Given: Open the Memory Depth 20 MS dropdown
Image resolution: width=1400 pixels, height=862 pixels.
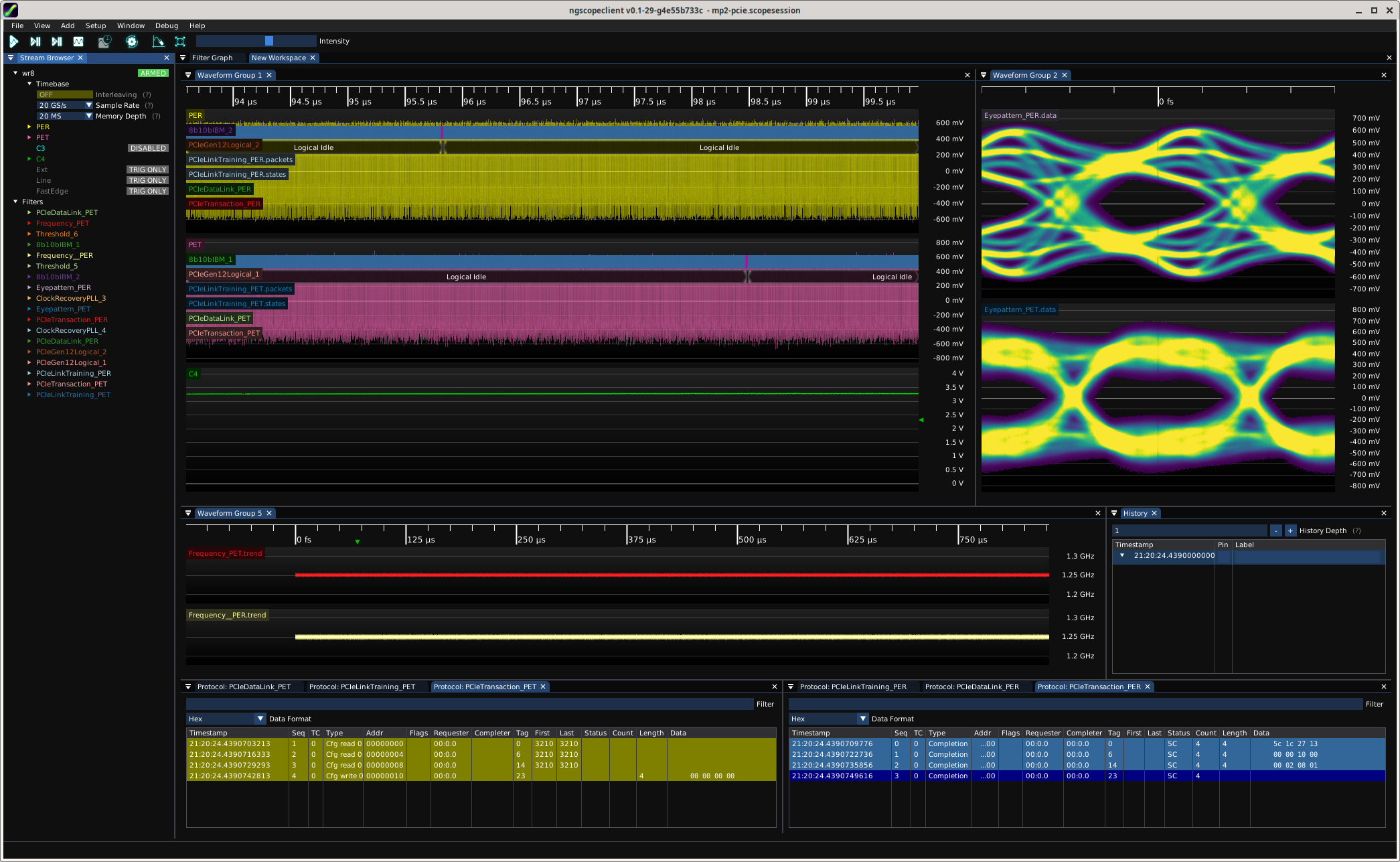Looking at the screenshot, I should (x=64, y=116).
